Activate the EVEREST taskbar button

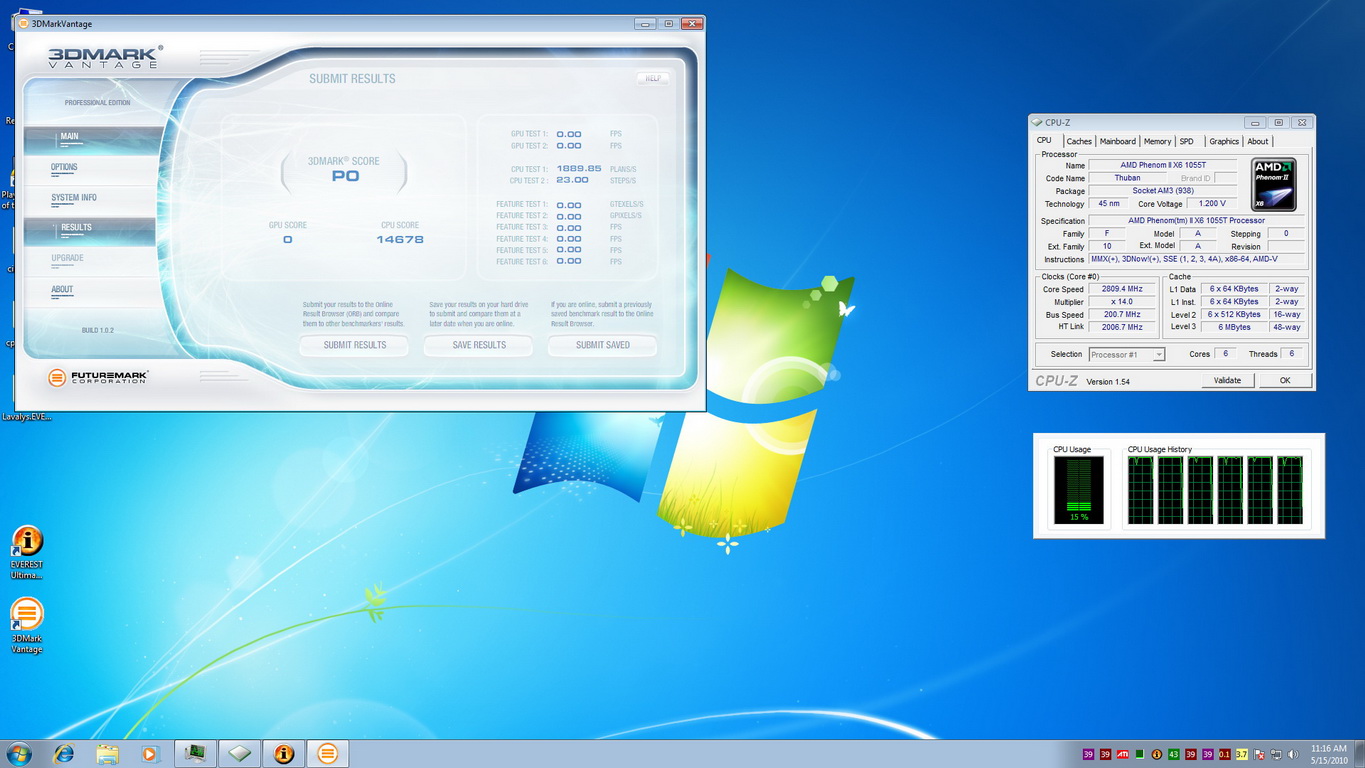pyautogui.click(x=284, y=753)
